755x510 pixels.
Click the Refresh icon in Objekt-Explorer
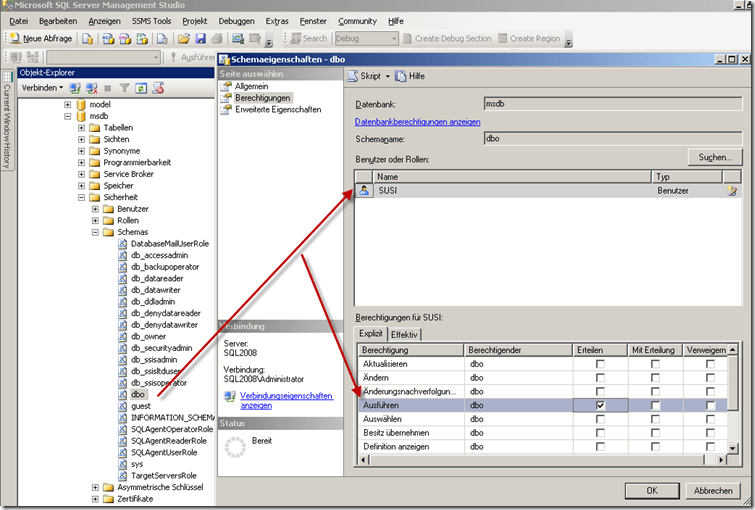pos(141,88)
